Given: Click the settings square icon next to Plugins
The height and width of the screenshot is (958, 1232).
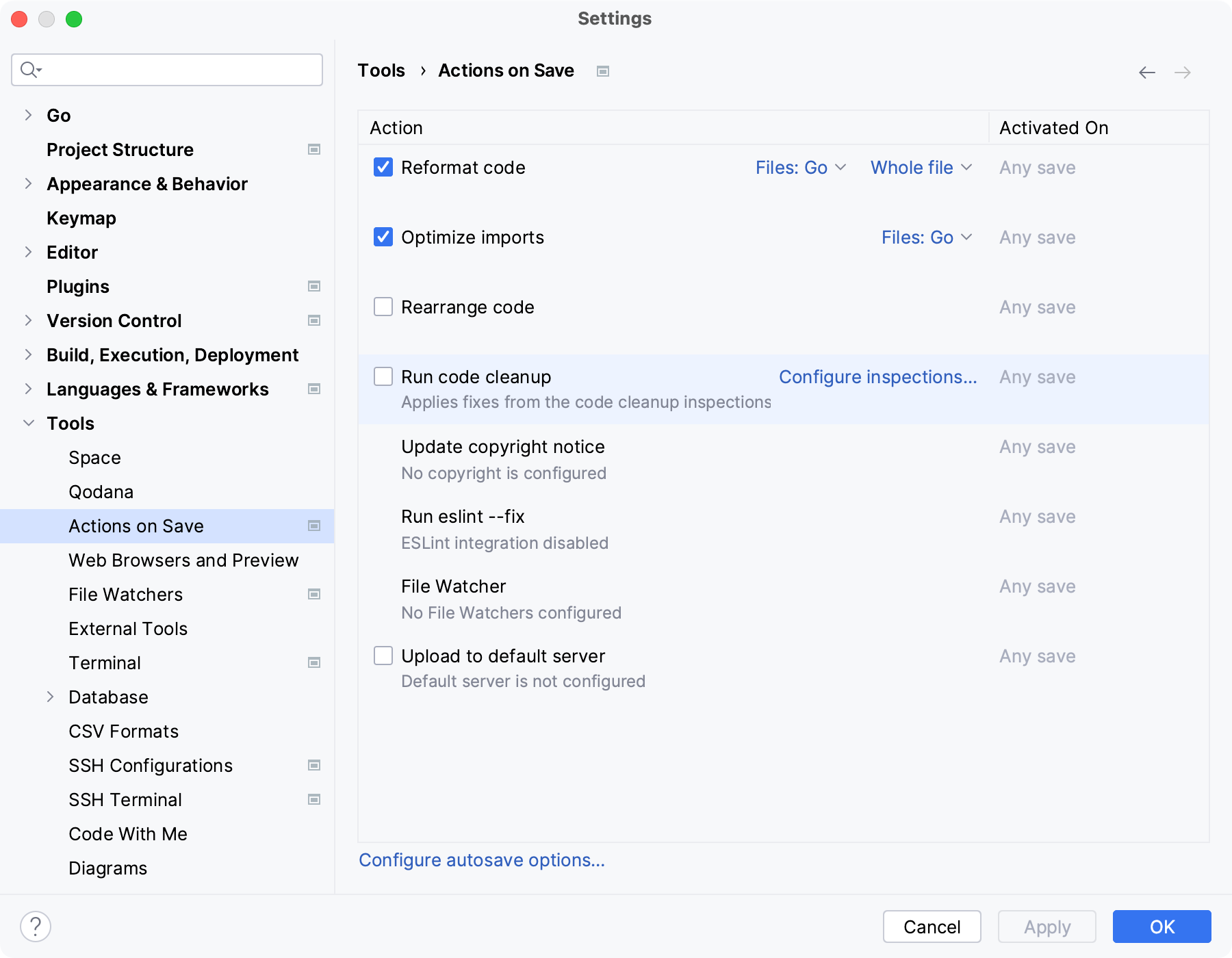Looking at the screenshot, I should coord(314,286).
